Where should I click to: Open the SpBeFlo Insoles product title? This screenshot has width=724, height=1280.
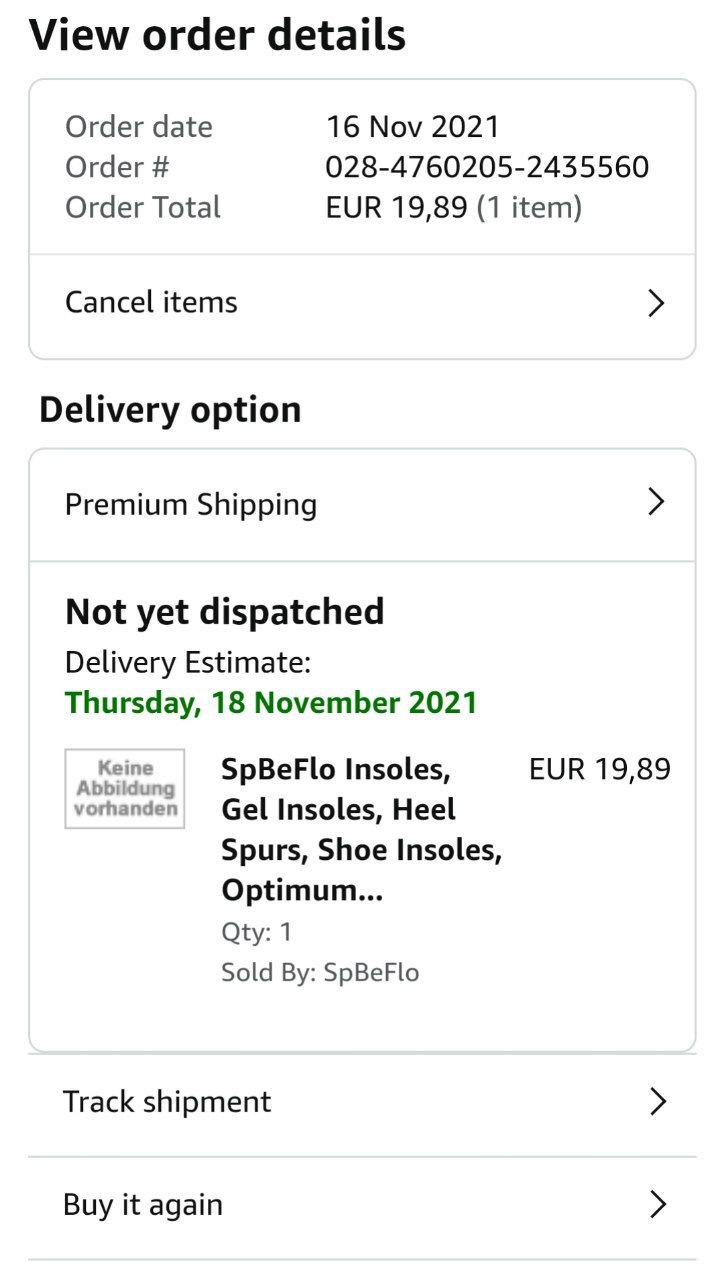tap(361, 829)
